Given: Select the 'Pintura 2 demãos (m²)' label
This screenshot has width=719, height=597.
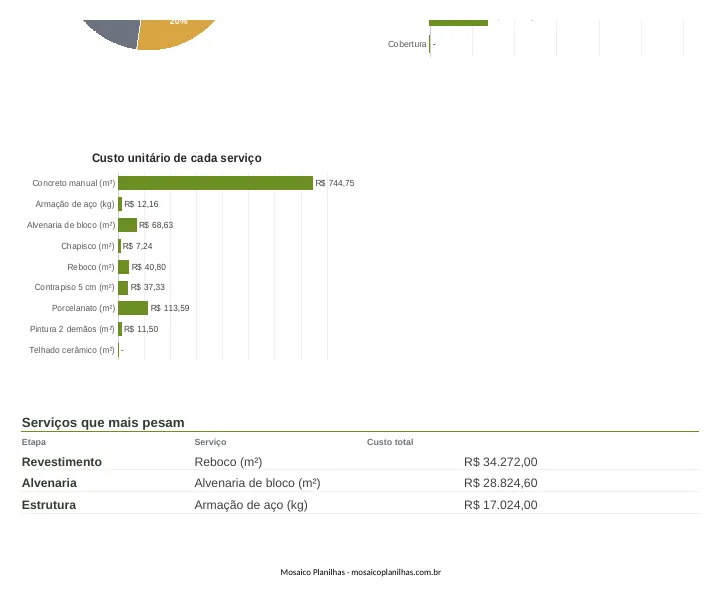Looking at the screenshot, I should click(x=72, y=329).
